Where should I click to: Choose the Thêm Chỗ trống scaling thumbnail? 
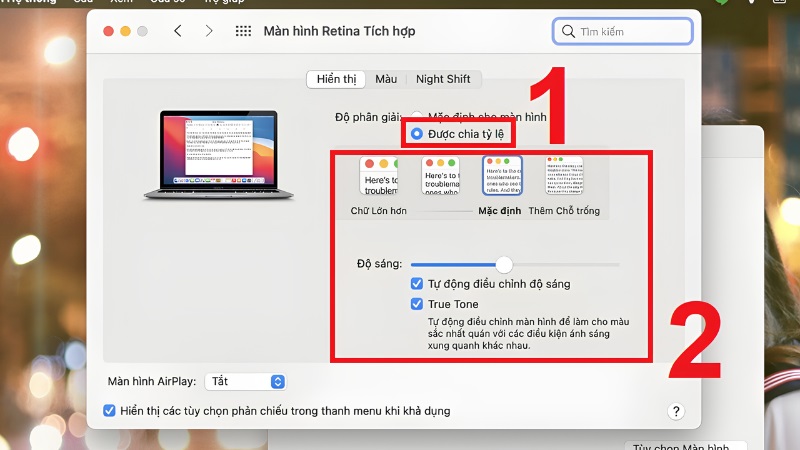click(x=564, y=176)
